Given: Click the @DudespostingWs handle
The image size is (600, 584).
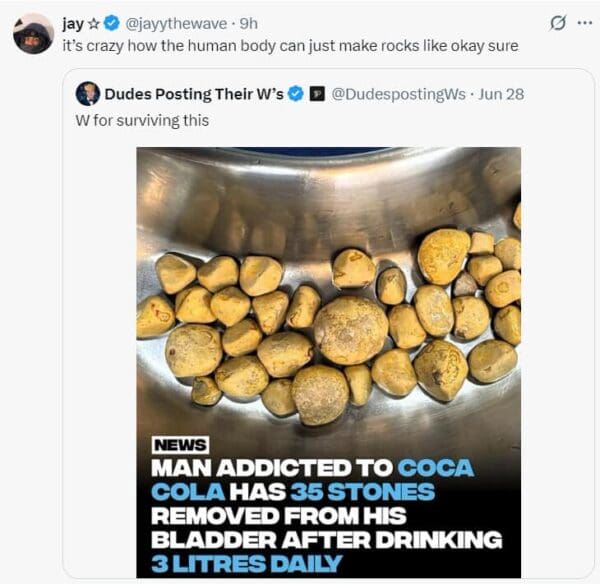Looking at the screenshot, I should pyautogui.click(x=398, y=94).
